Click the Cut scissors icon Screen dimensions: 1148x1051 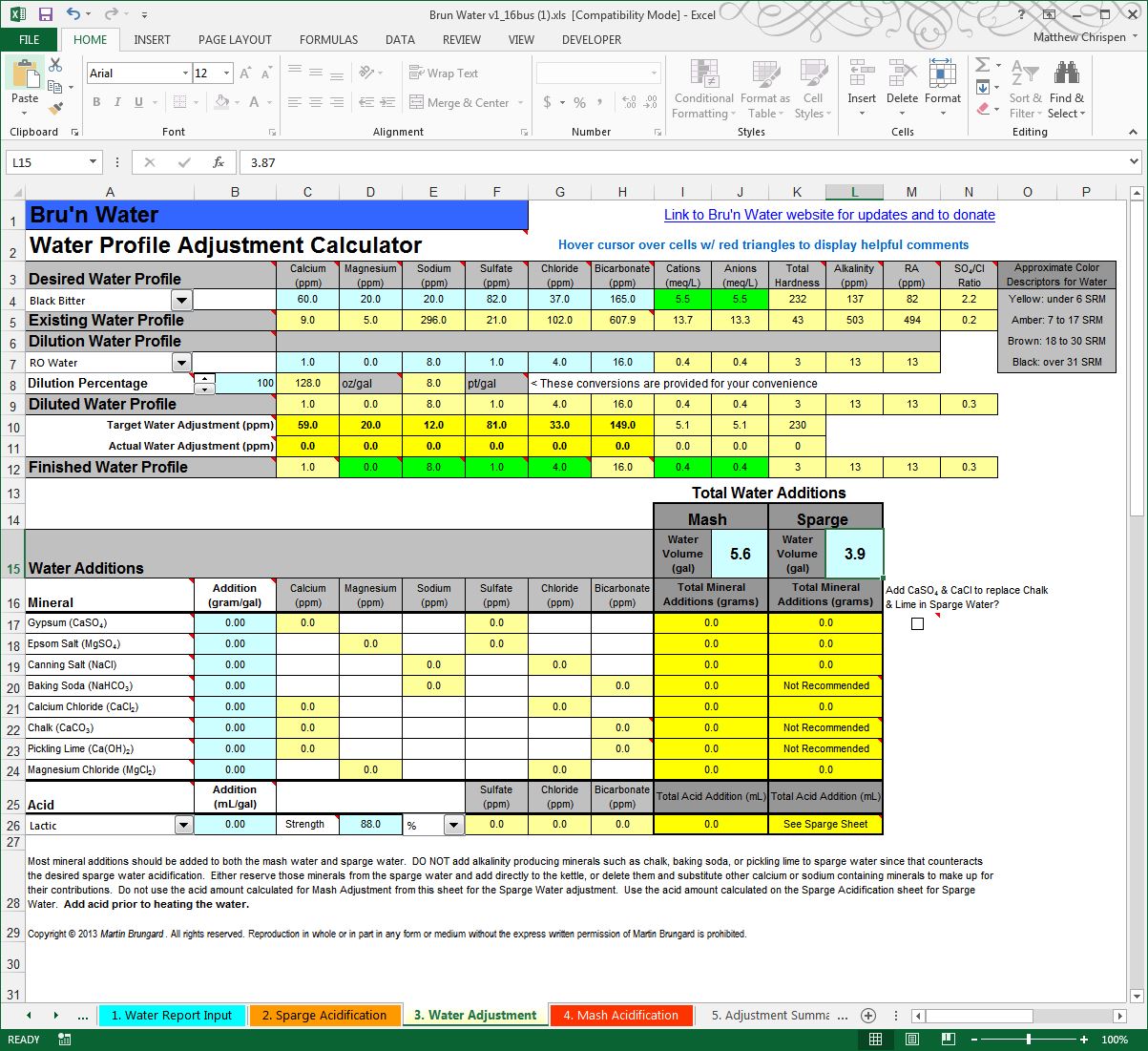55,65
